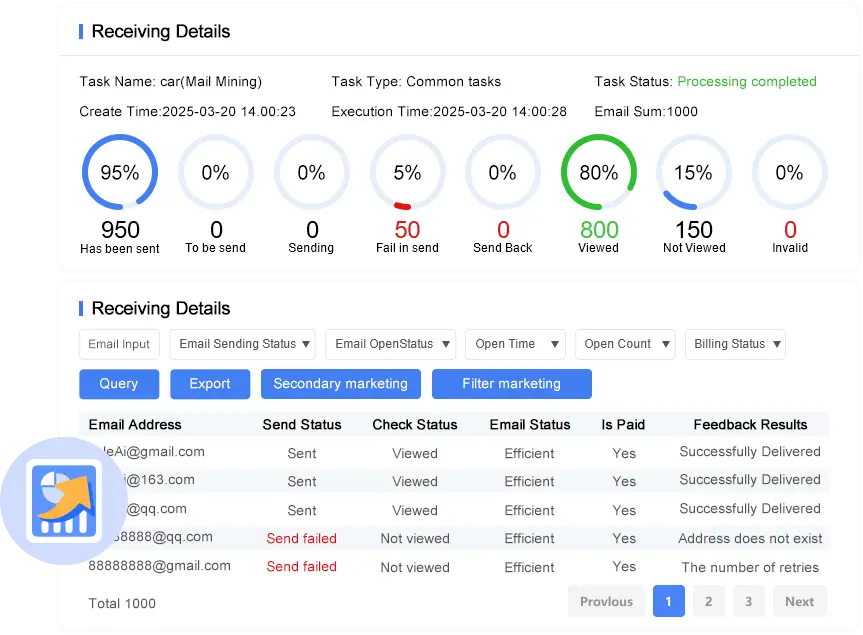Click the 0% Send Back ring
Viewport: 863px width, 635px height.
coord(502,173)
